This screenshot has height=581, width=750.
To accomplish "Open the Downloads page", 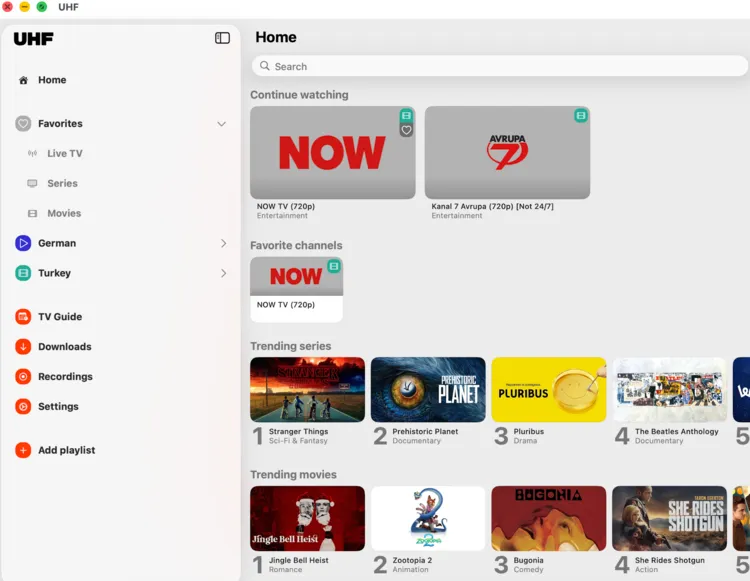I will pos(65,347).
